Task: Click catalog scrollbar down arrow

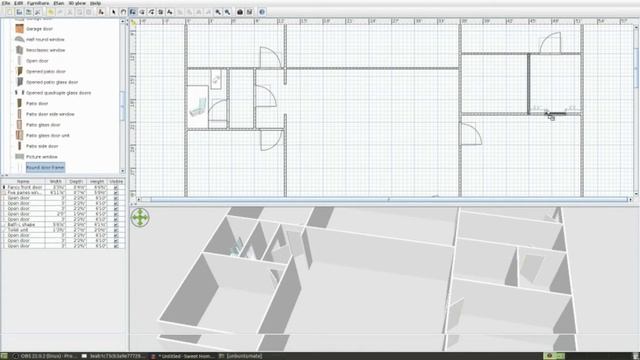Action: [x=123, y=171]
